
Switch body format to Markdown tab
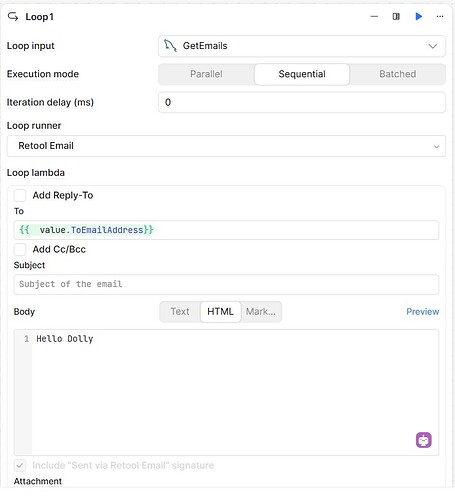pos(261,312)
